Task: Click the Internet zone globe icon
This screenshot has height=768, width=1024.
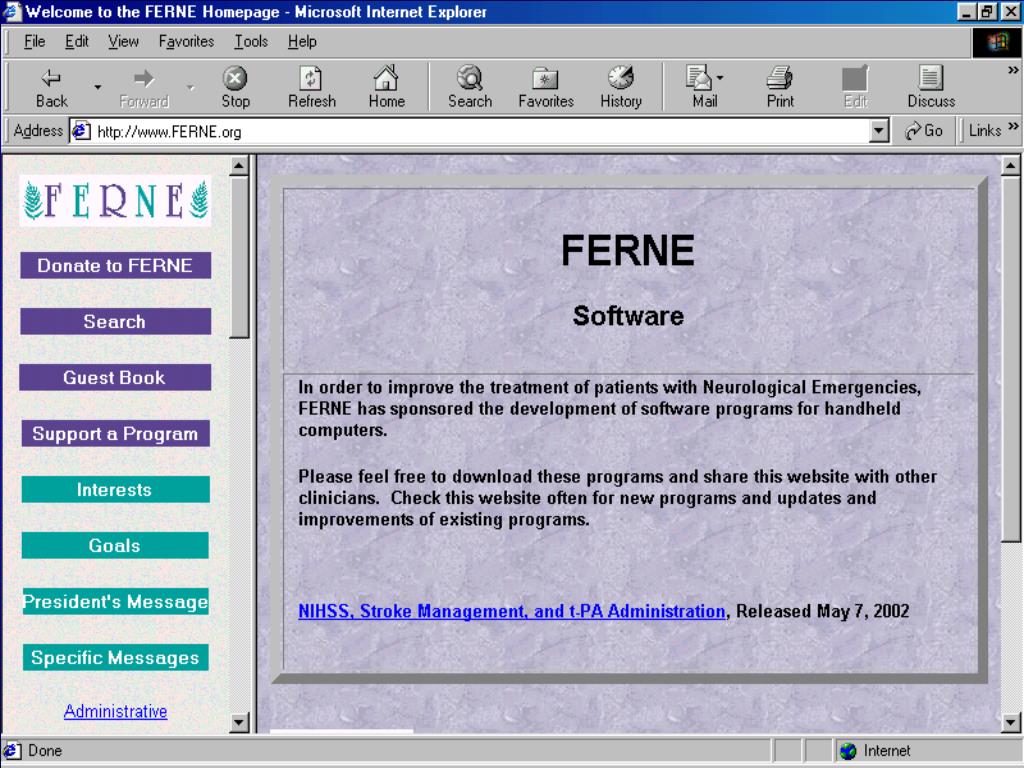Action: click(848, 751)
